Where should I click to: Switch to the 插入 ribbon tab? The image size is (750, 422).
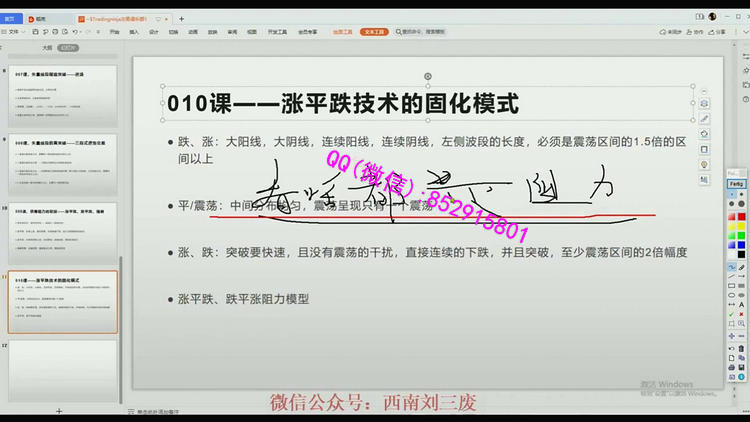(135, 32)
